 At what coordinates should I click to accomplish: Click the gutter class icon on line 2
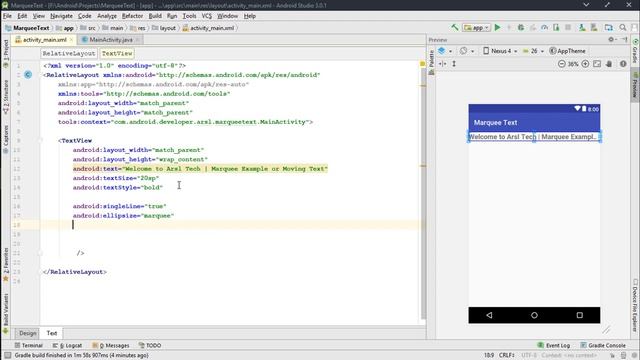click(28, 75)
